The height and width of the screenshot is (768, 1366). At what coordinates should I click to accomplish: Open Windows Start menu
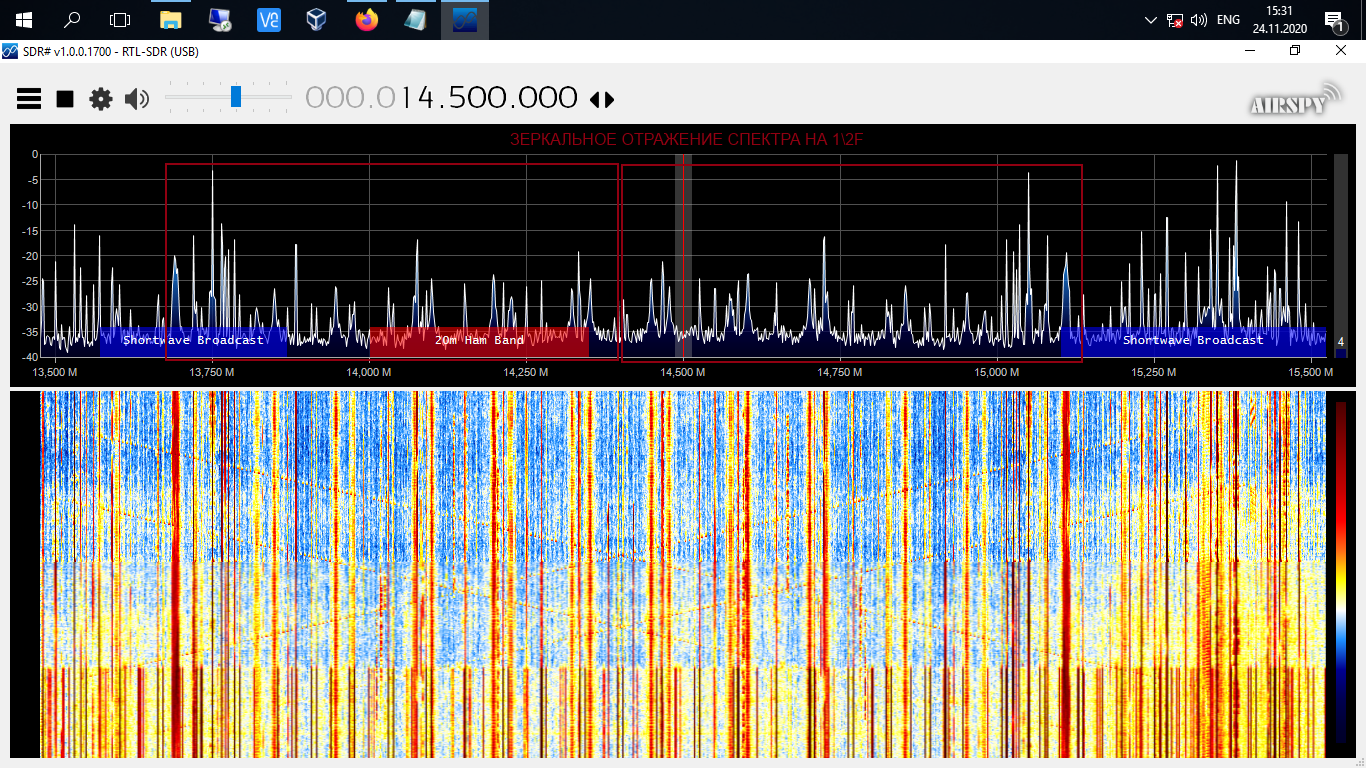pos(23,20)
